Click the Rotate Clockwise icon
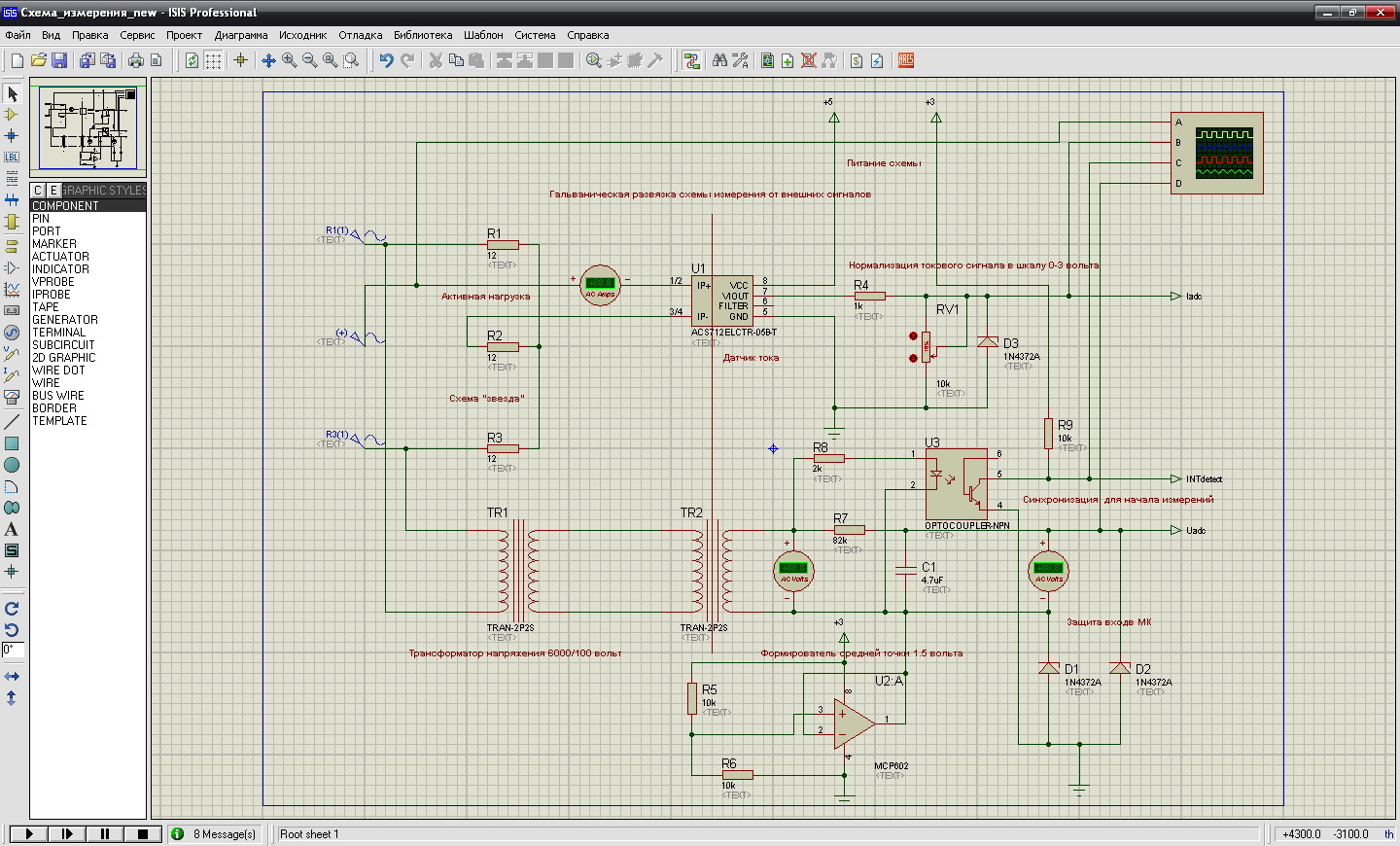 (x=12, y=609)
